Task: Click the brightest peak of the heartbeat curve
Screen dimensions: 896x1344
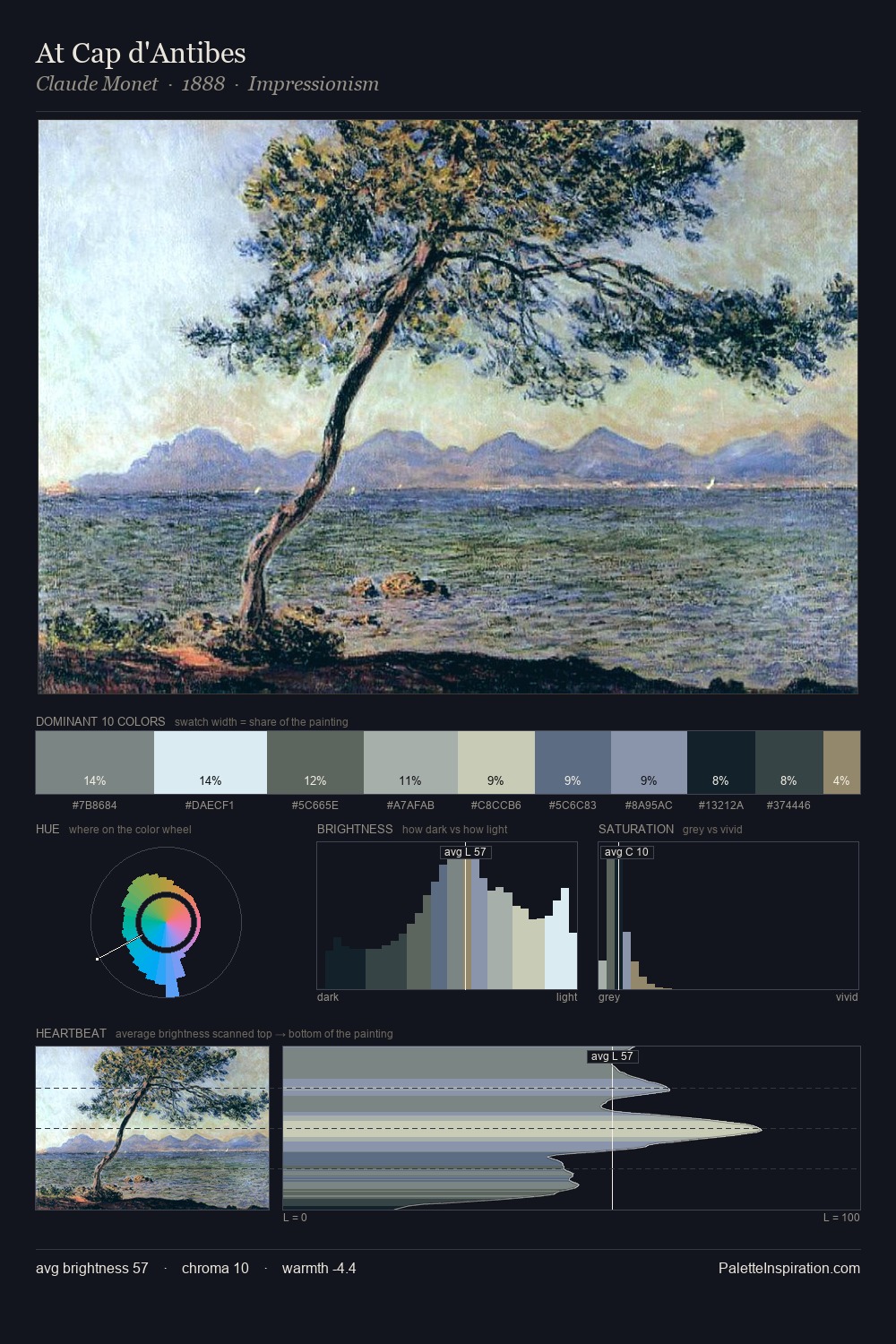Action: pyautogui.click(x=759, y=1129)
